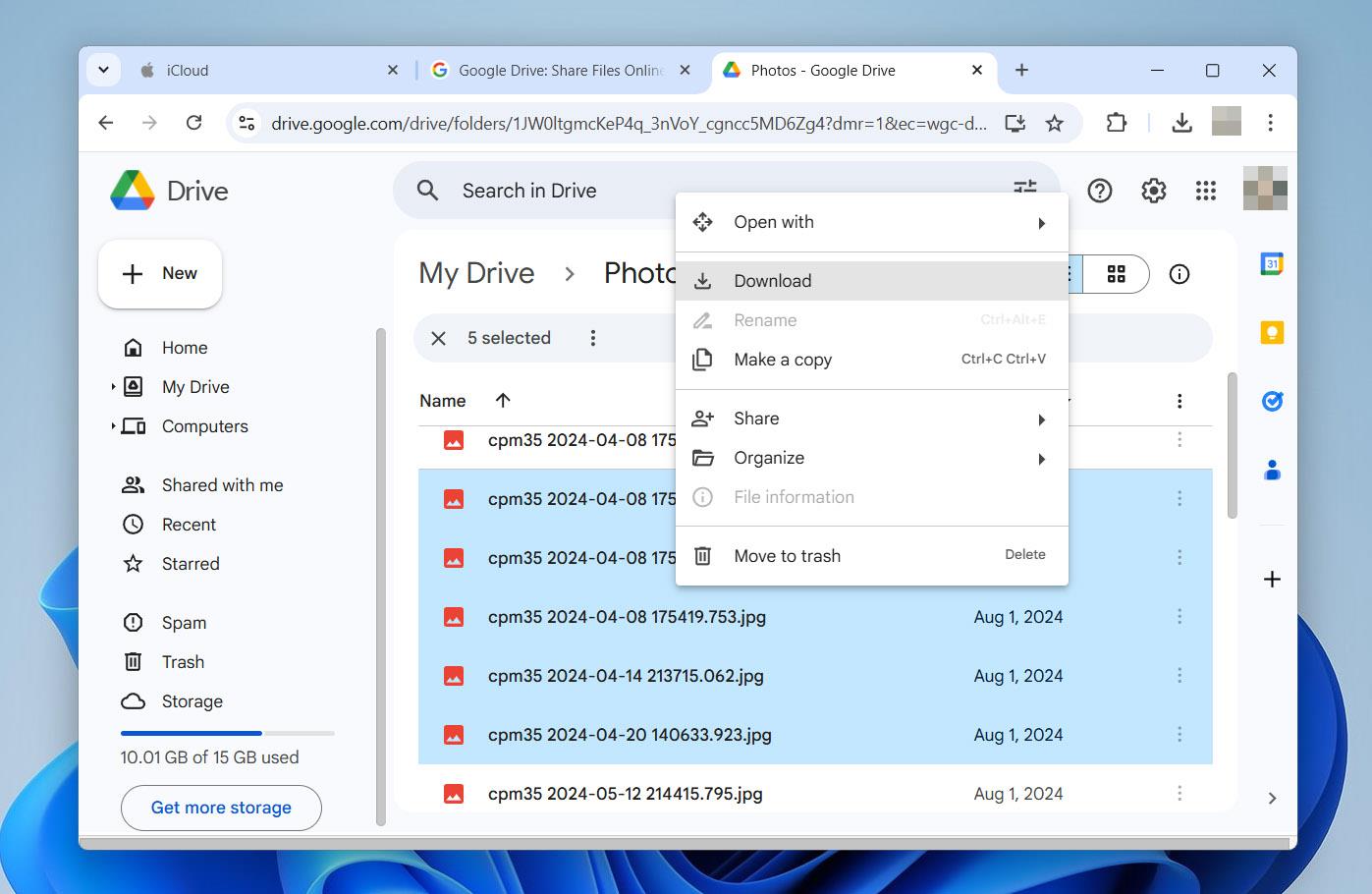The image size is (1372, 894).
Task: Open Google Calendar side panel
Action: click(1272, 263)
